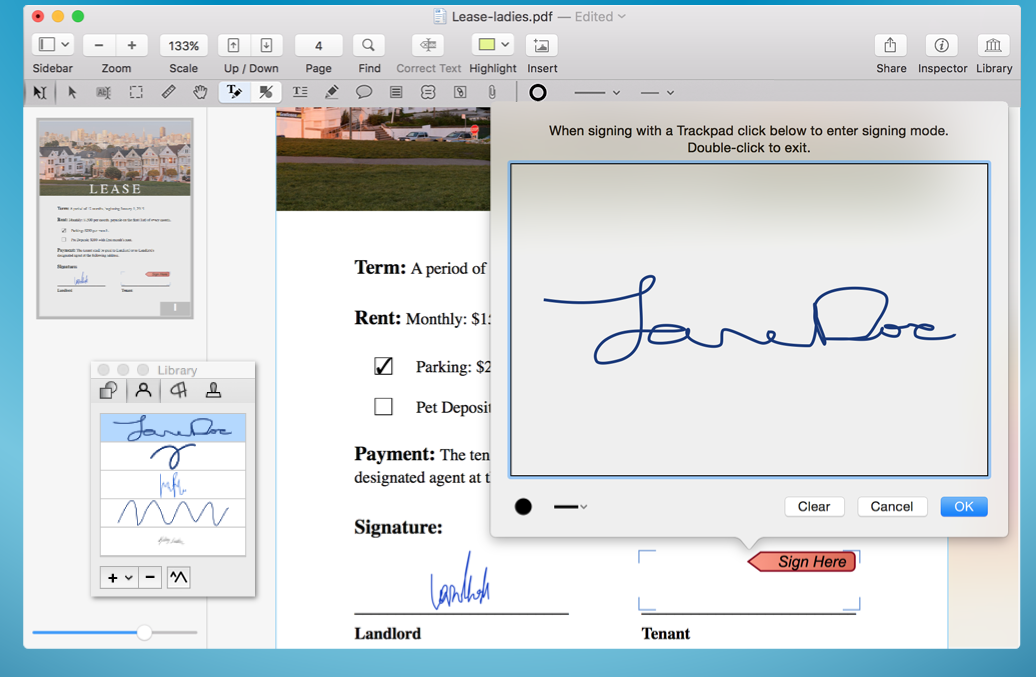Uncheck the Parking checkbox

point(383,367)
